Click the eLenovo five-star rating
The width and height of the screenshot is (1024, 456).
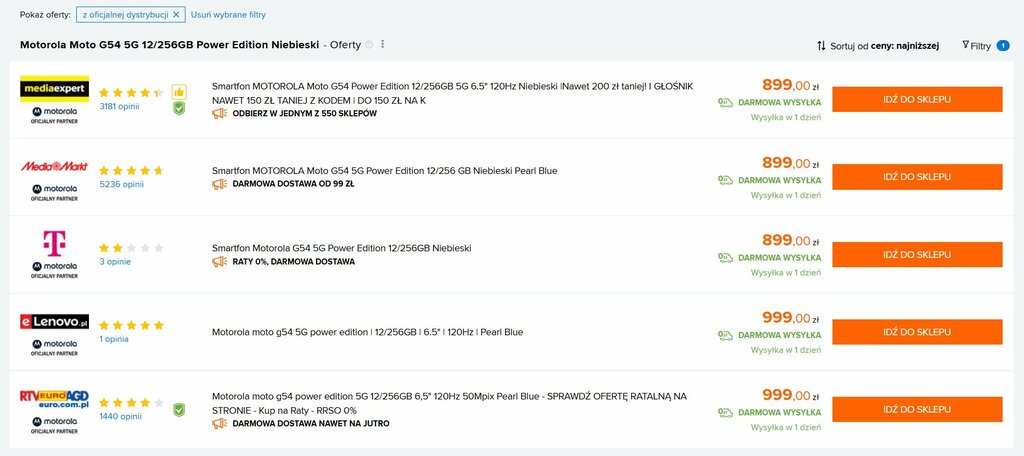pos(131,325)
